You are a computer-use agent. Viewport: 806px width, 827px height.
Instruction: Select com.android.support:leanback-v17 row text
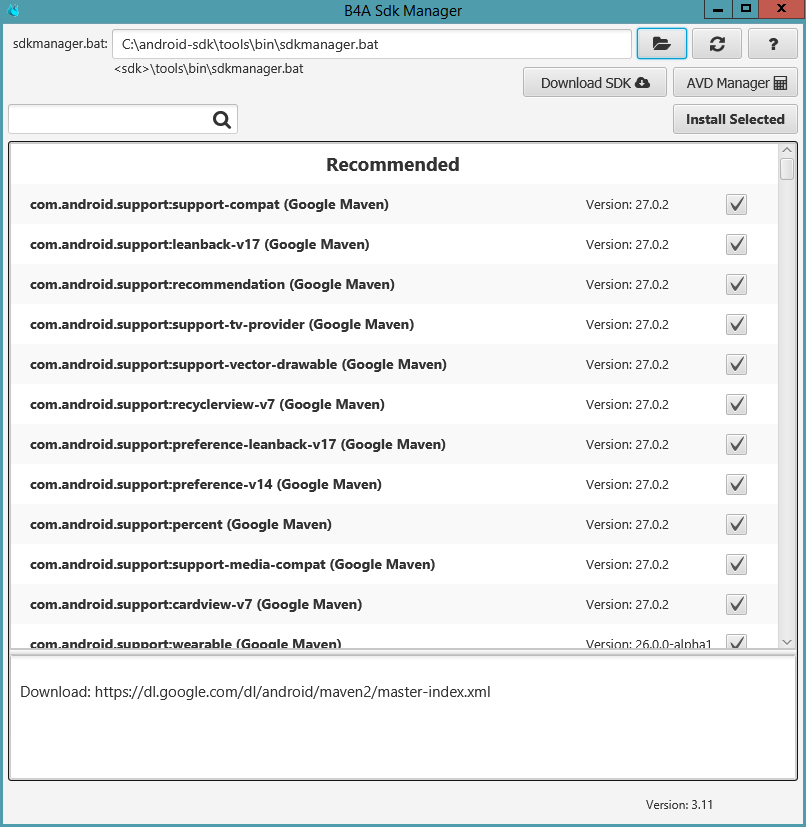pyautogui.click(x=199, y=244)
